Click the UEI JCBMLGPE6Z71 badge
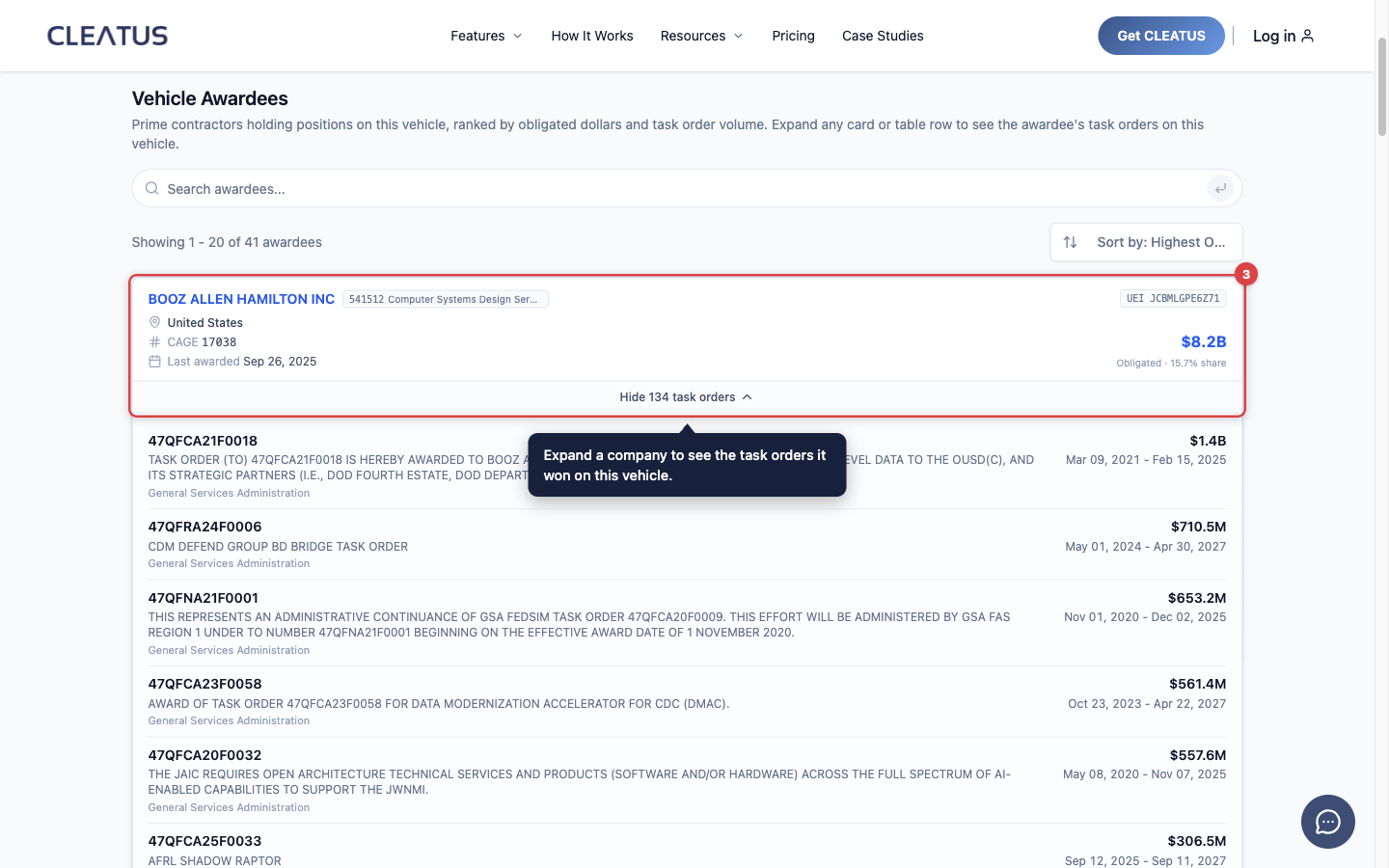Screen dimensions: 1389x868 pos(1173,298)
